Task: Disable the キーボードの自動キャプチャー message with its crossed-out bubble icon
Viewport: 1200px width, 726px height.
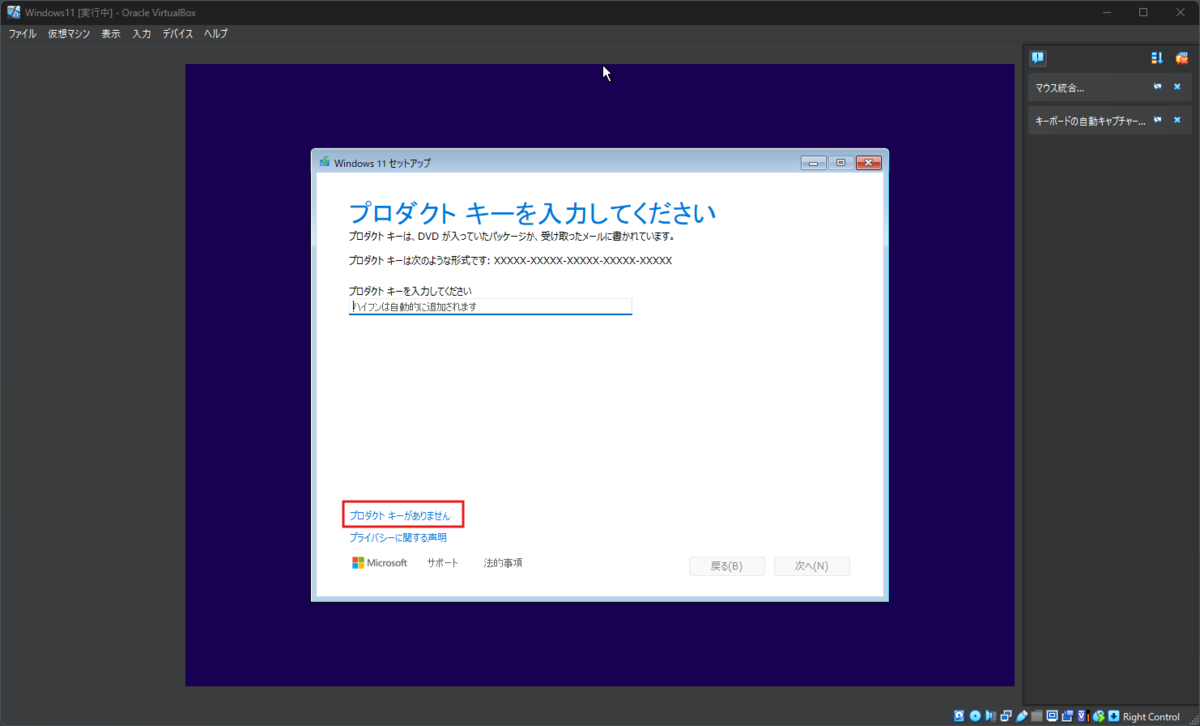Action: pos(1157,120)
